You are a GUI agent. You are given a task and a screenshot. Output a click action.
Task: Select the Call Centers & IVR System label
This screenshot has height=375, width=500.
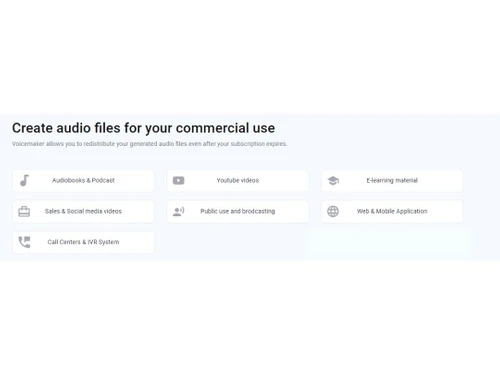click(83, 242)
